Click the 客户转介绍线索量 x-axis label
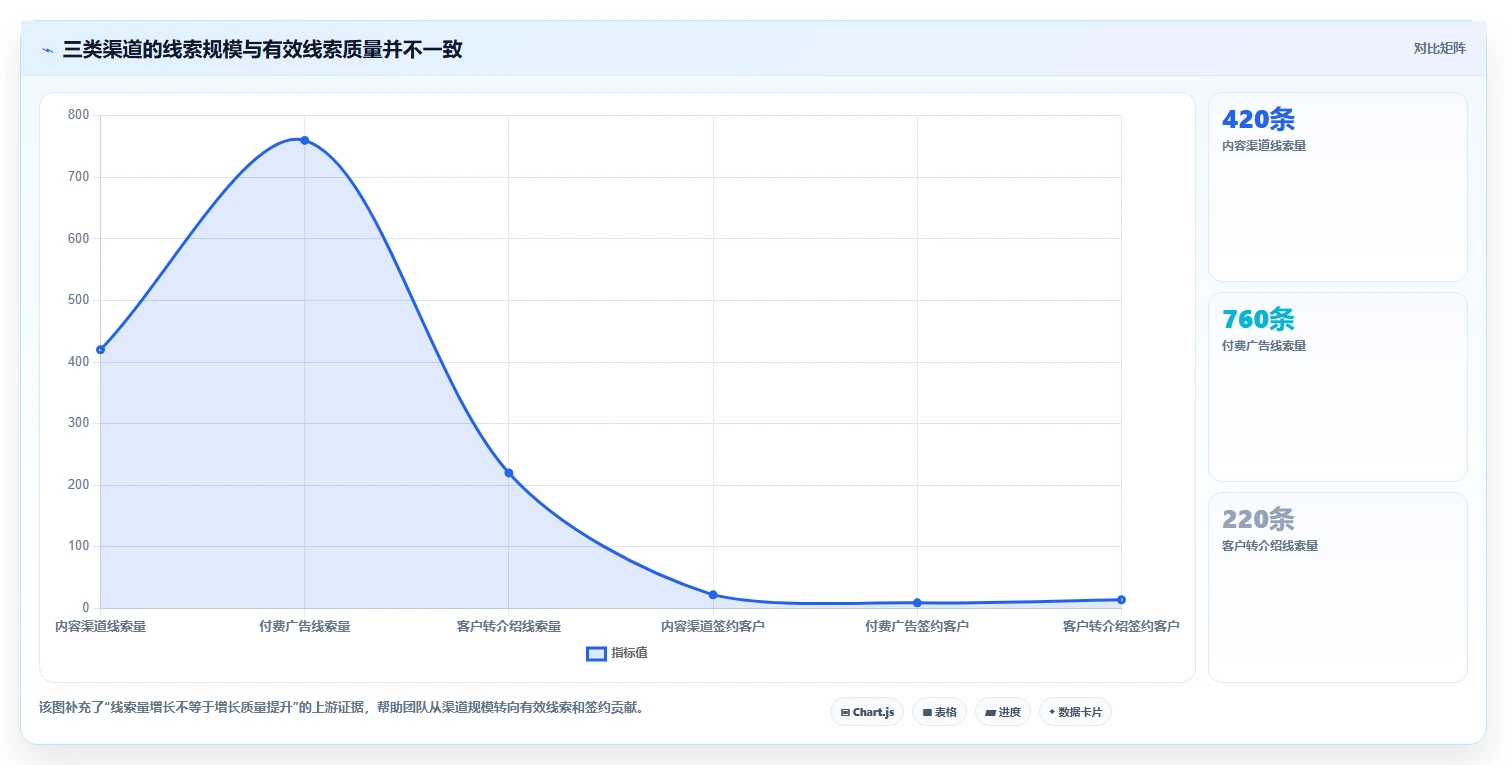Screen dimensions: 1507x765 [508, 627]
